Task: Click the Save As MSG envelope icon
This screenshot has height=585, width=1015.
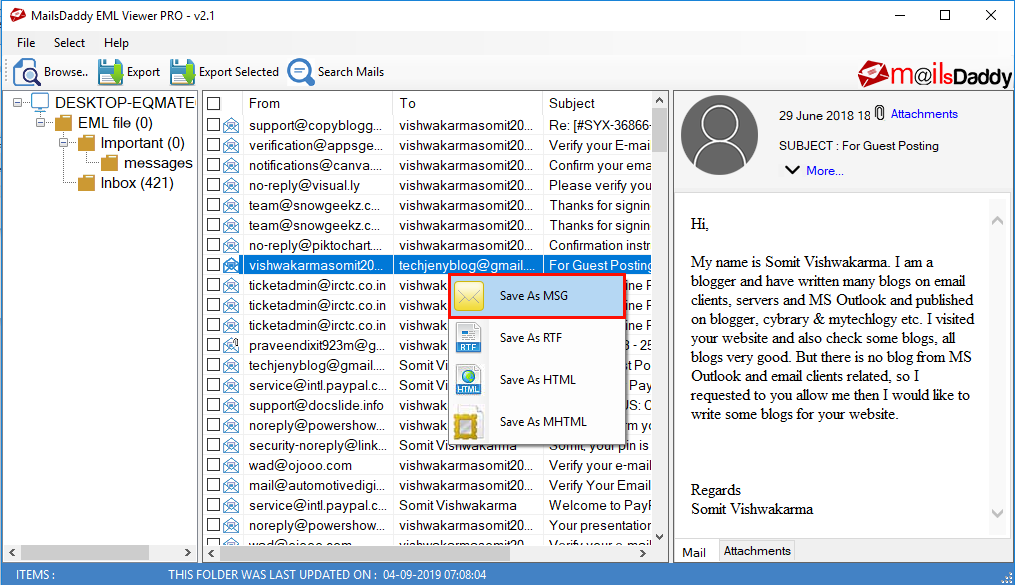Action: (x=469, y=296)
